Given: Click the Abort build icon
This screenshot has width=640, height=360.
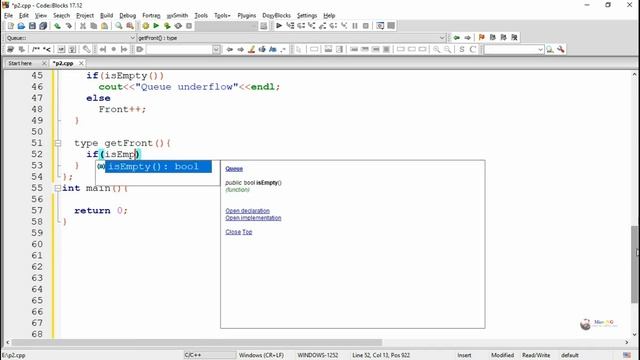Looking at the screenshot, I should pyautogui.click(x=189, y=26).
